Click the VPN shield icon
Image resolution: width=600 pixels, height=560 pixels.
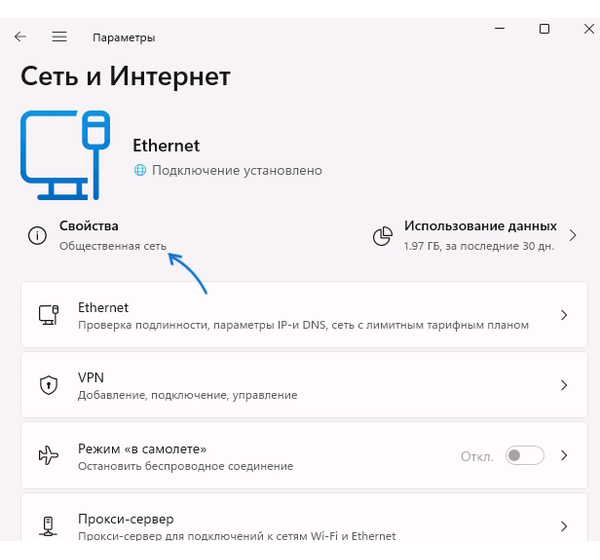[x=49, y=385]
